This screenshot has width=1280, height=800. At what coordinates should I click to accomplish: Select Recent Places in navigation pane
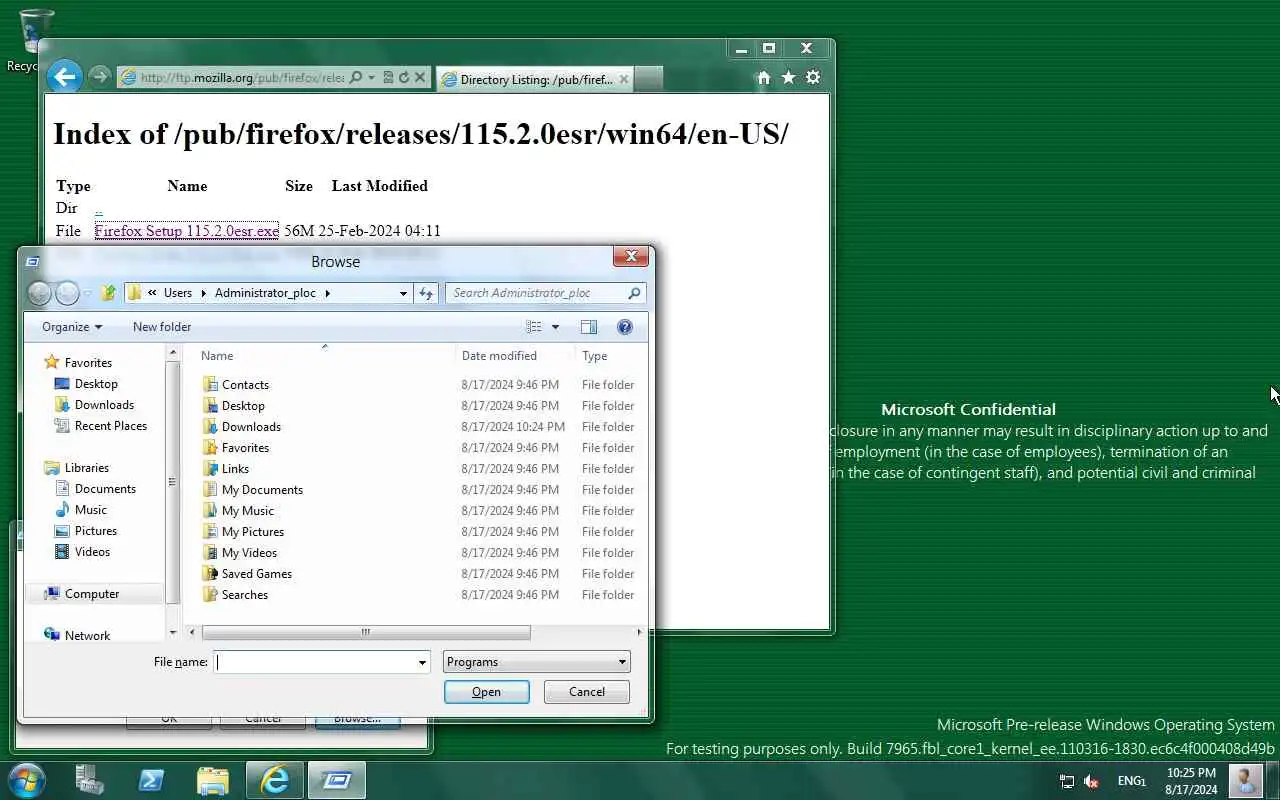[x=111, y=426]
